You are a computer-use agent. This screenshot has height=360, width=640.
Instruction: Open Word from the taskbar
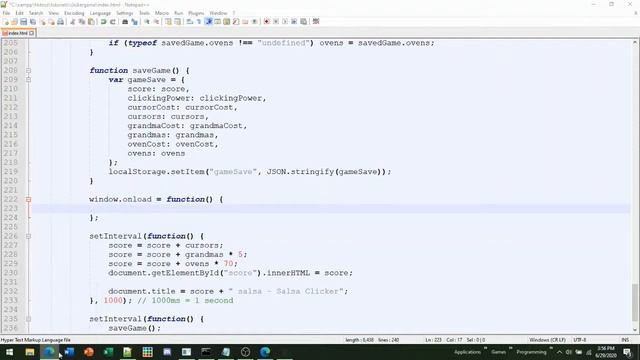(x=69, y=352)
